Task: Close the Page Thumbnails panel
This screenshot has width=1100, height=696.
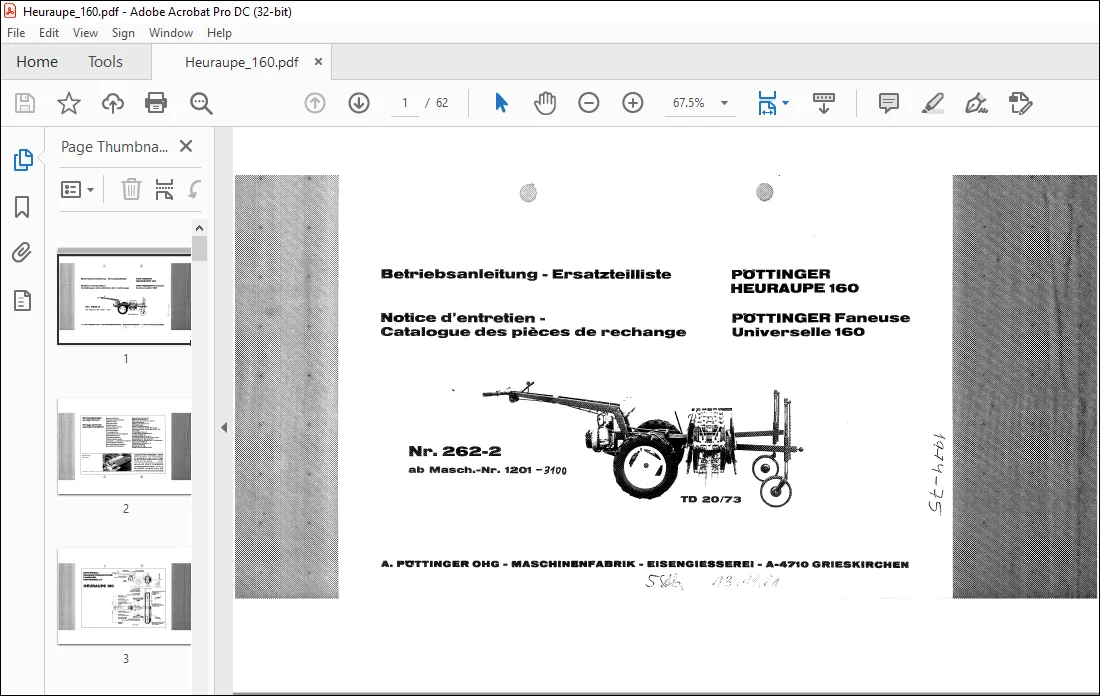Action: tap(186, 146)
